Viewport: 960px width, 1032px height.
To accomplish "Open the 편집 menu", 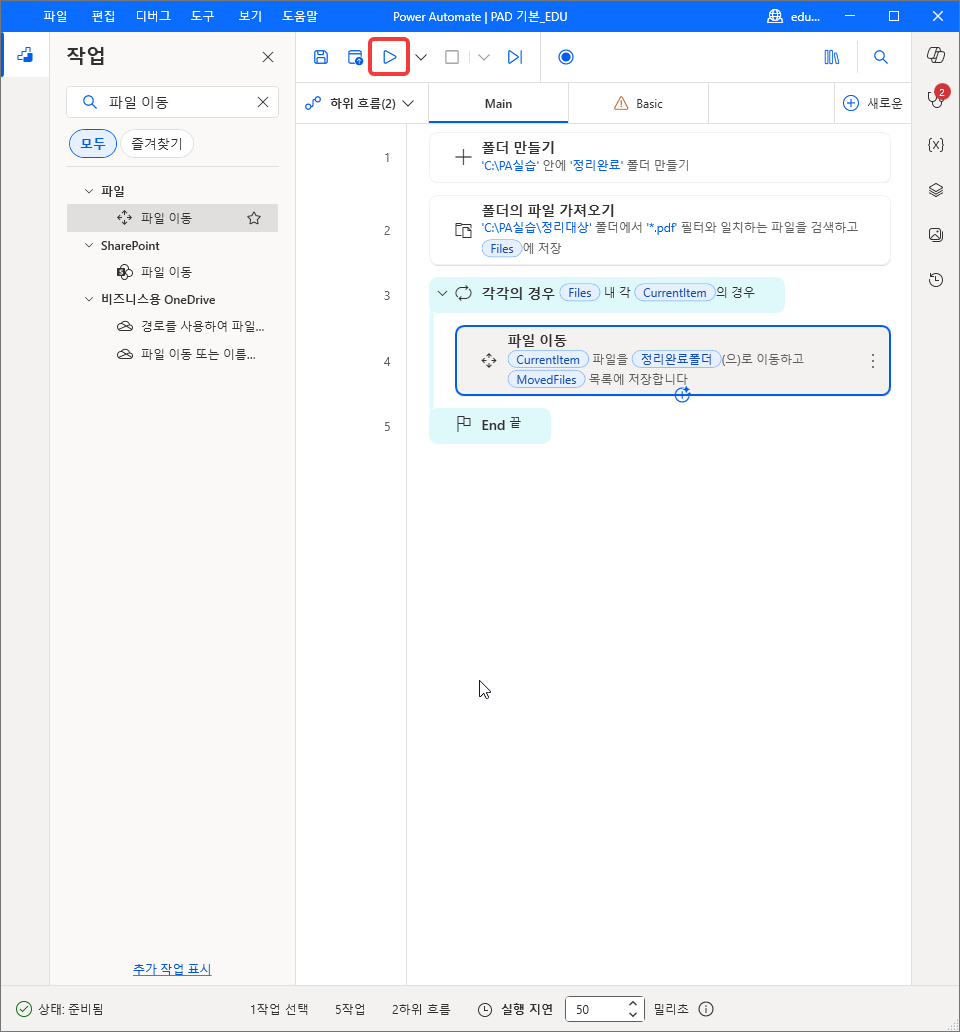I will (103, 16).
